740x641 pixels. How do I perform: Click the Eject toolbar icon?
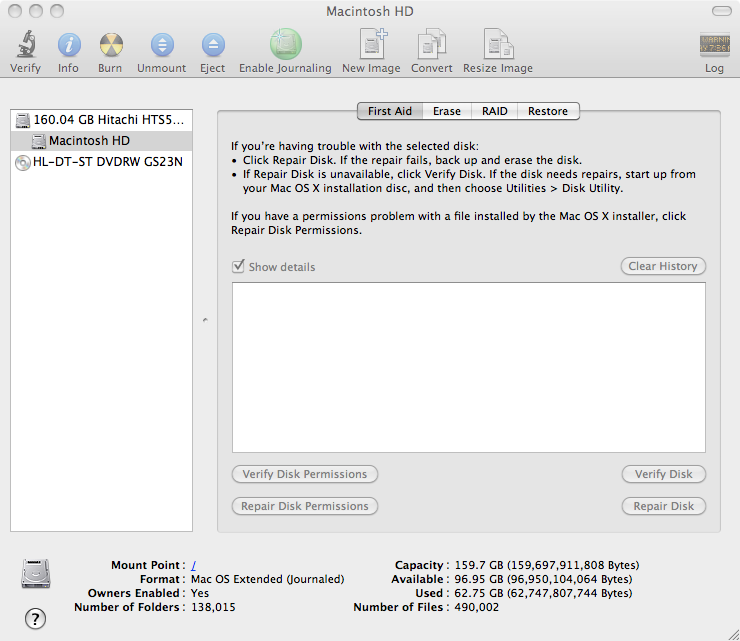(213, 45)
